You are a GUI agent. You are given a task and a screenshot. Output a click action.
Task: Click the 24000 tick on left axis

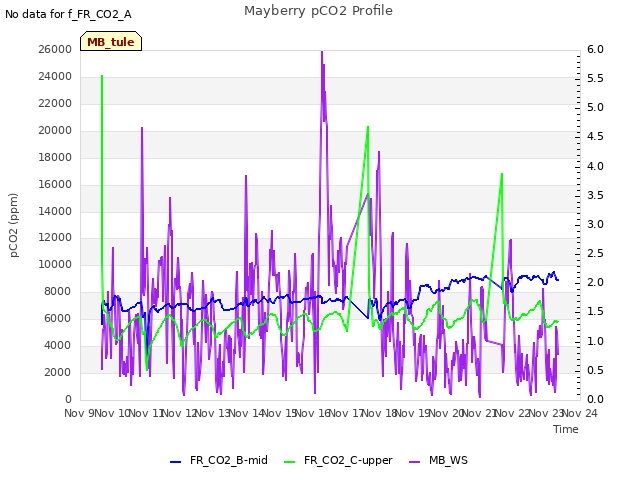point(55,76)
